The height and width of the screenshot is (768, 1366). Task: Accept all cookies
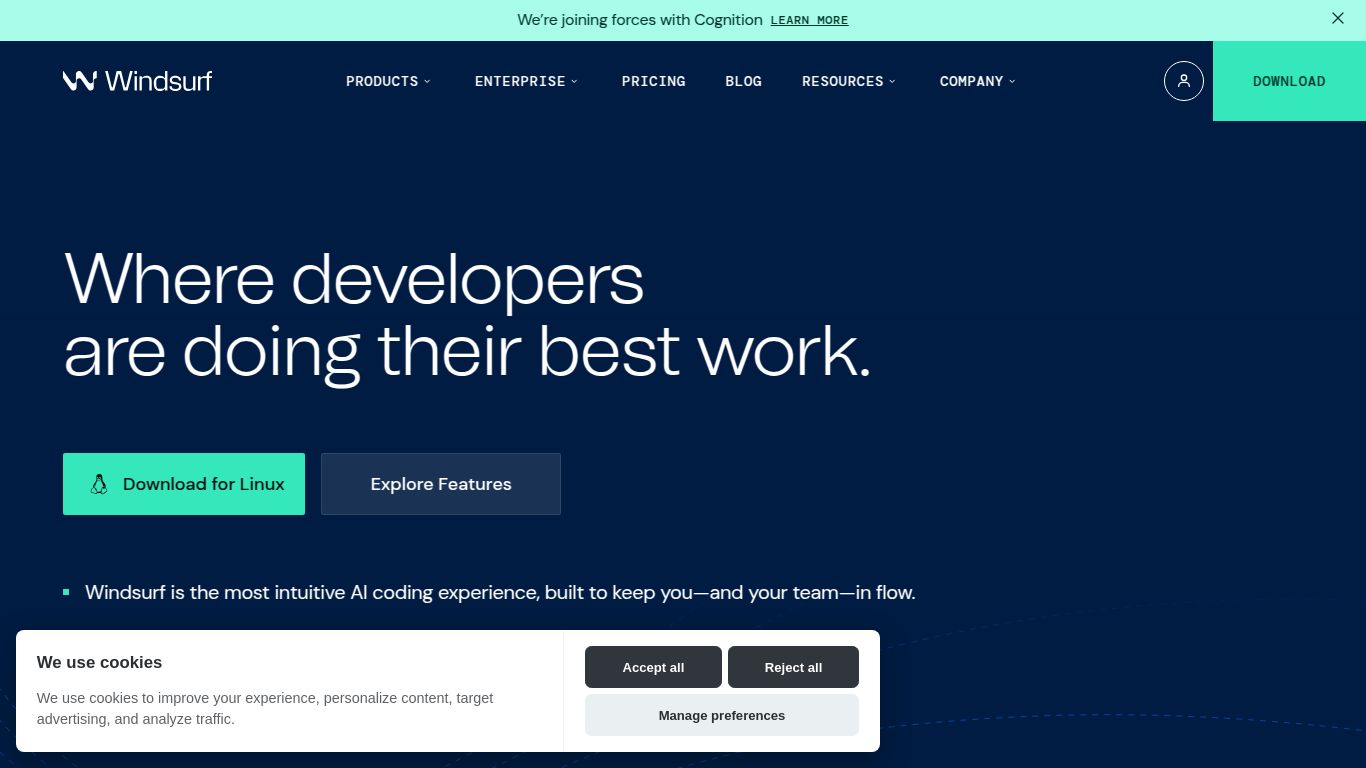[x=653, y=667]
